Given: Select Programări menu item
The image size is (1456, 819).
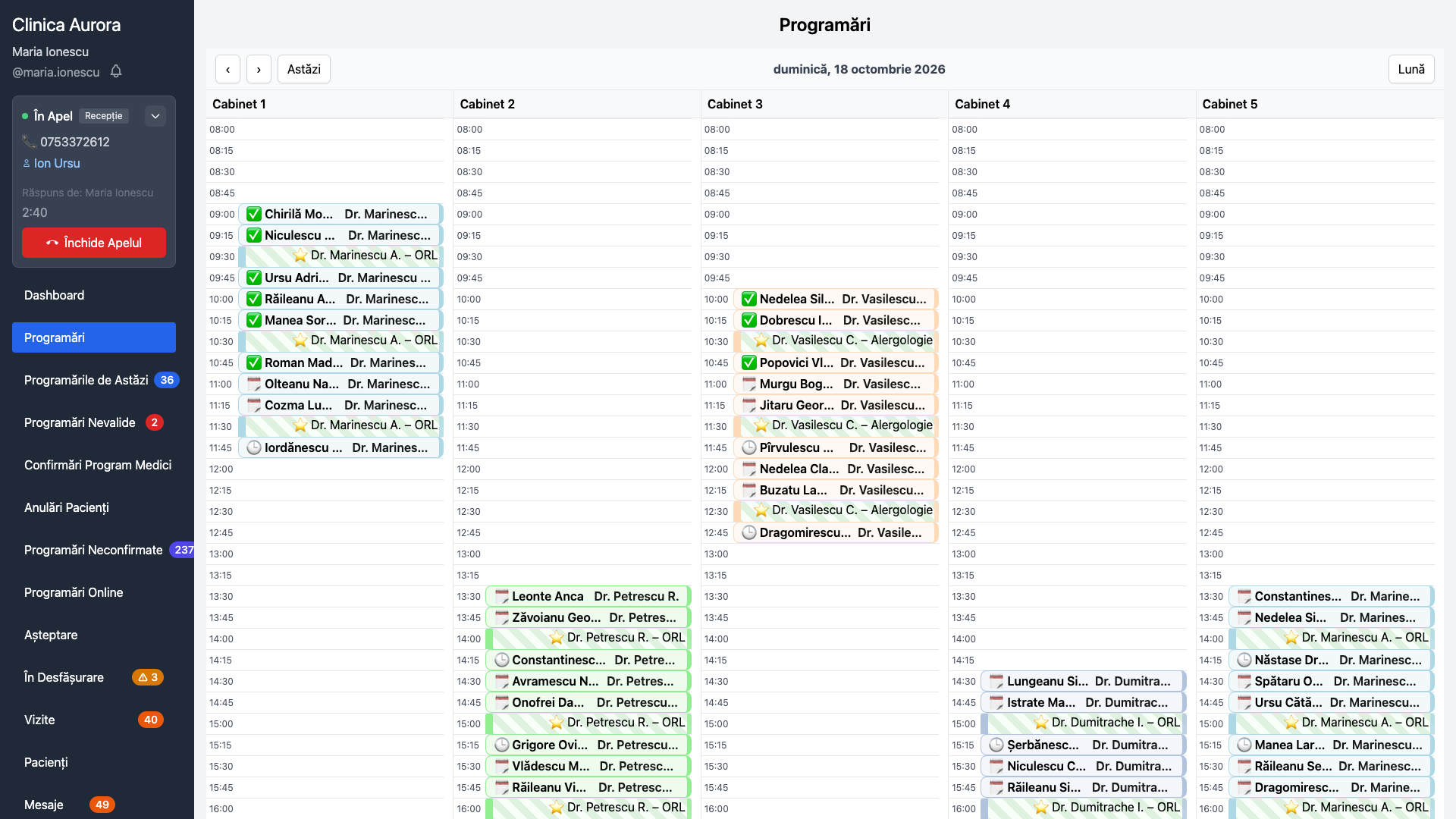Looking at the screenshot, I should 94,337.
